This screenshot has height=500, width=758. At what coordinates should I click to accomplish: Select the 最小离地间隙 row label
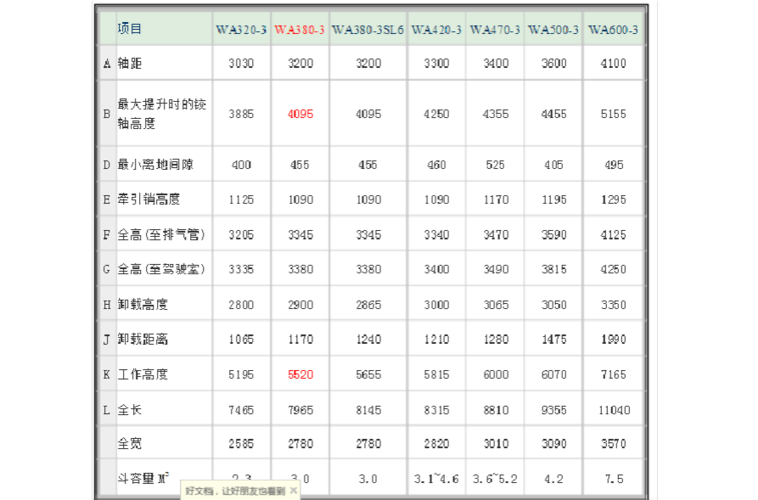pyautogui.click(x=150, y=164)
